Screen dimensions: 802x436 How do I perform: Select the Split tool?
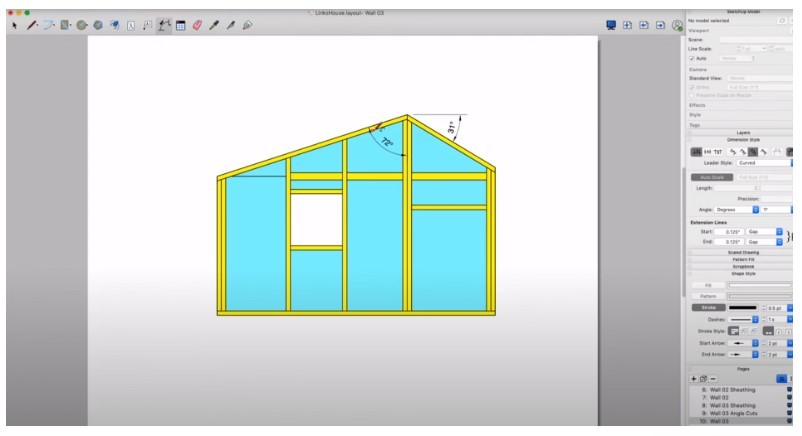(x=231, y=25)
